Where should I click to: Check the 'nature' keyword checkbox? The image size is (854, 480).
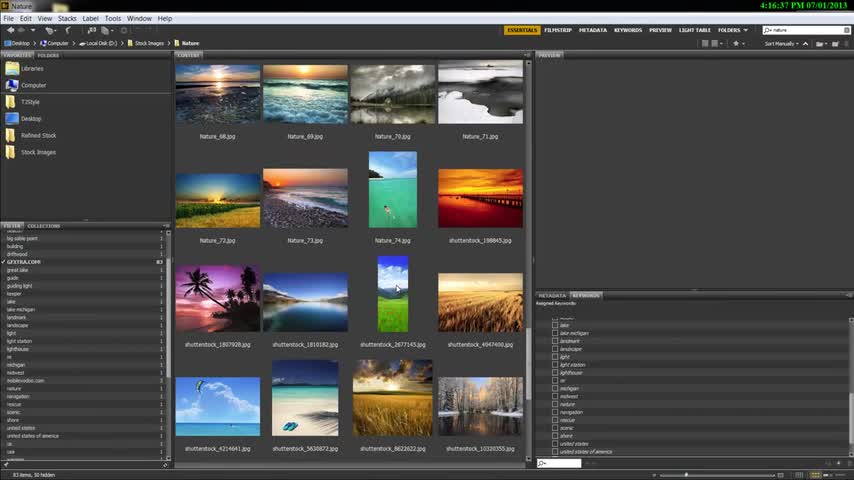pyautogui.click(x=556, y=404)
